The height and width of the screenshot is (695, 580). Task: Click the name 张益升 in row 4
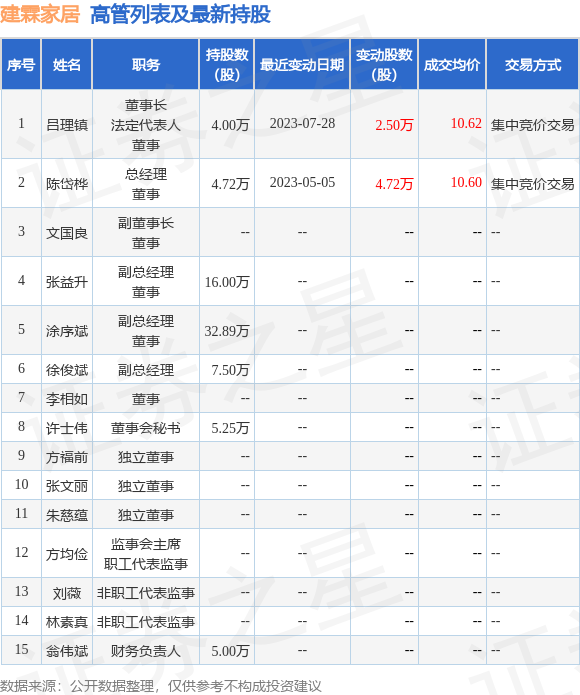tap(67, 282)
